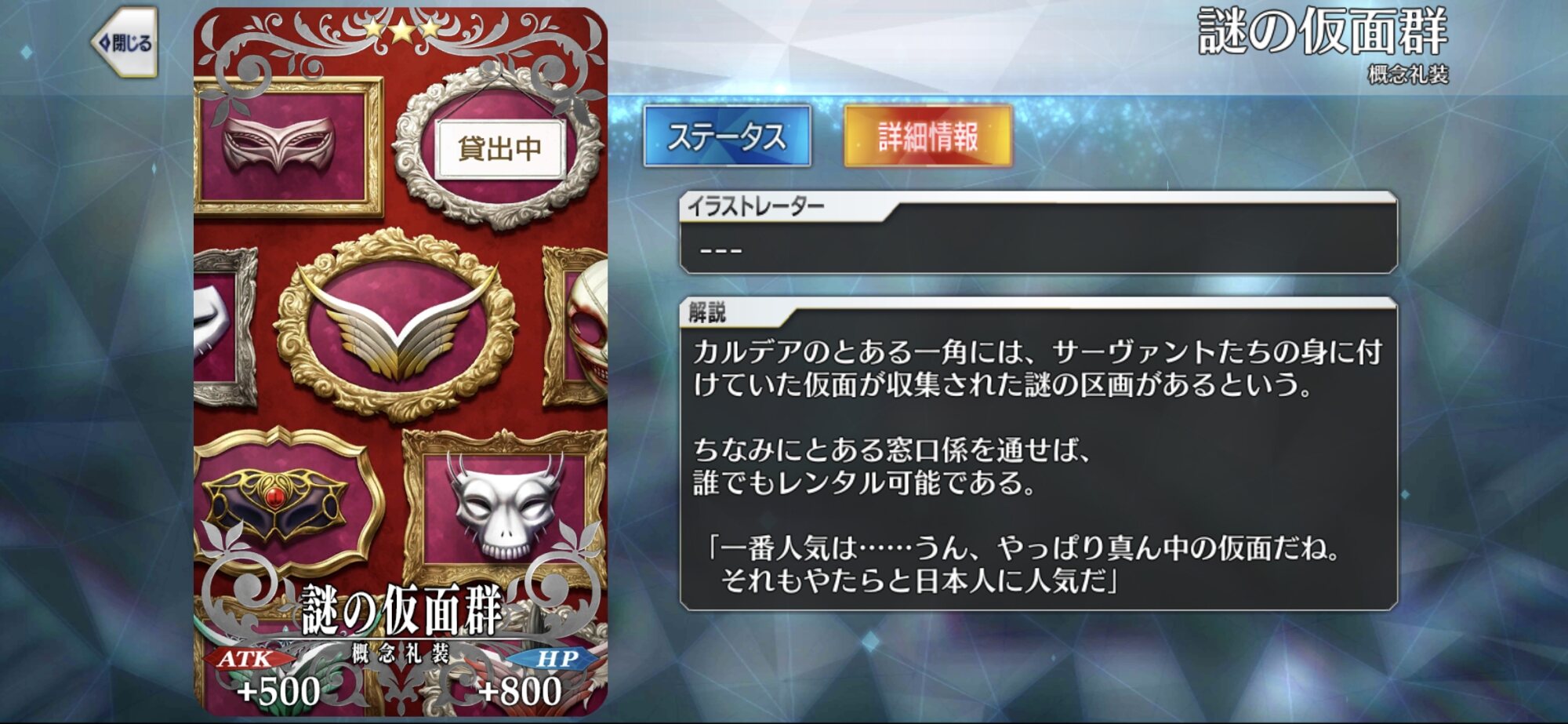This screenshot has width=1568, height=724.
Task: Click the winged gold mask in the center frame
Action: (x=399, y=322)
